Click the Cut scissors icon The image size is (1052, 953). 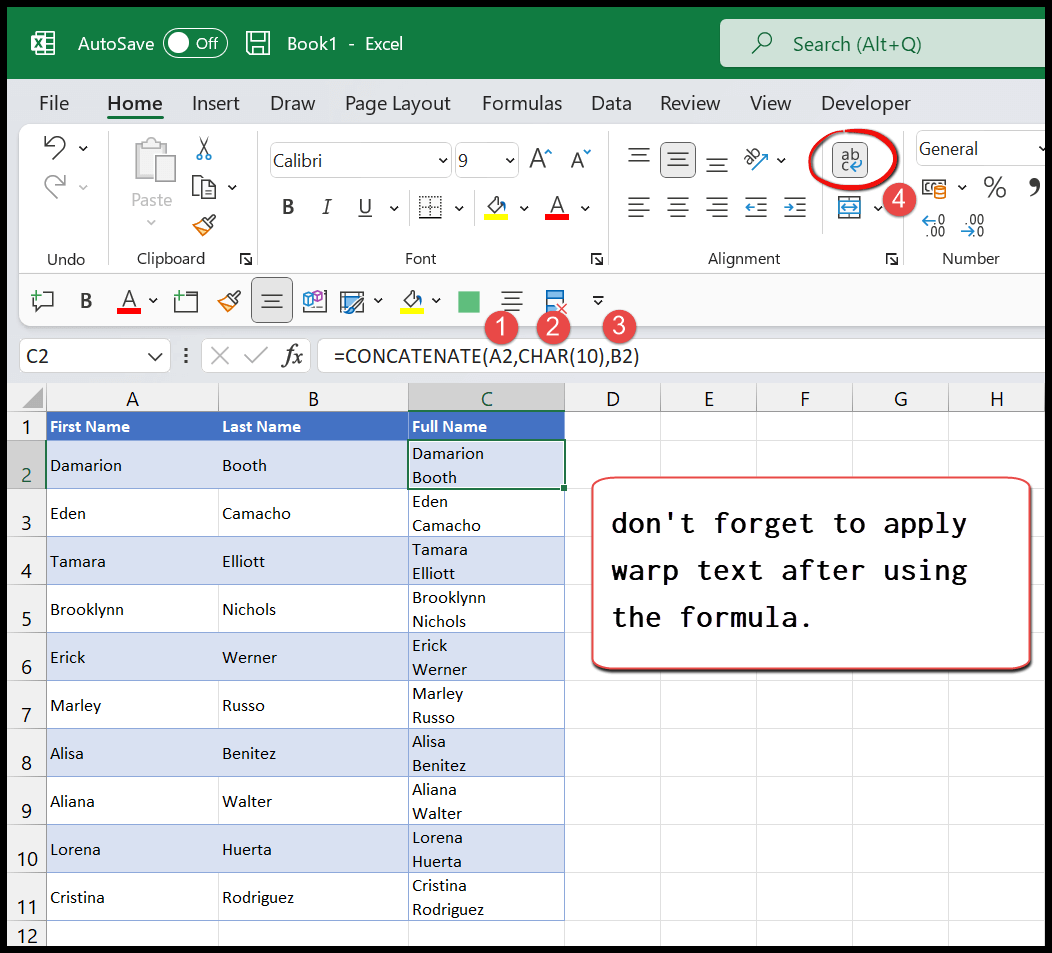203,148
